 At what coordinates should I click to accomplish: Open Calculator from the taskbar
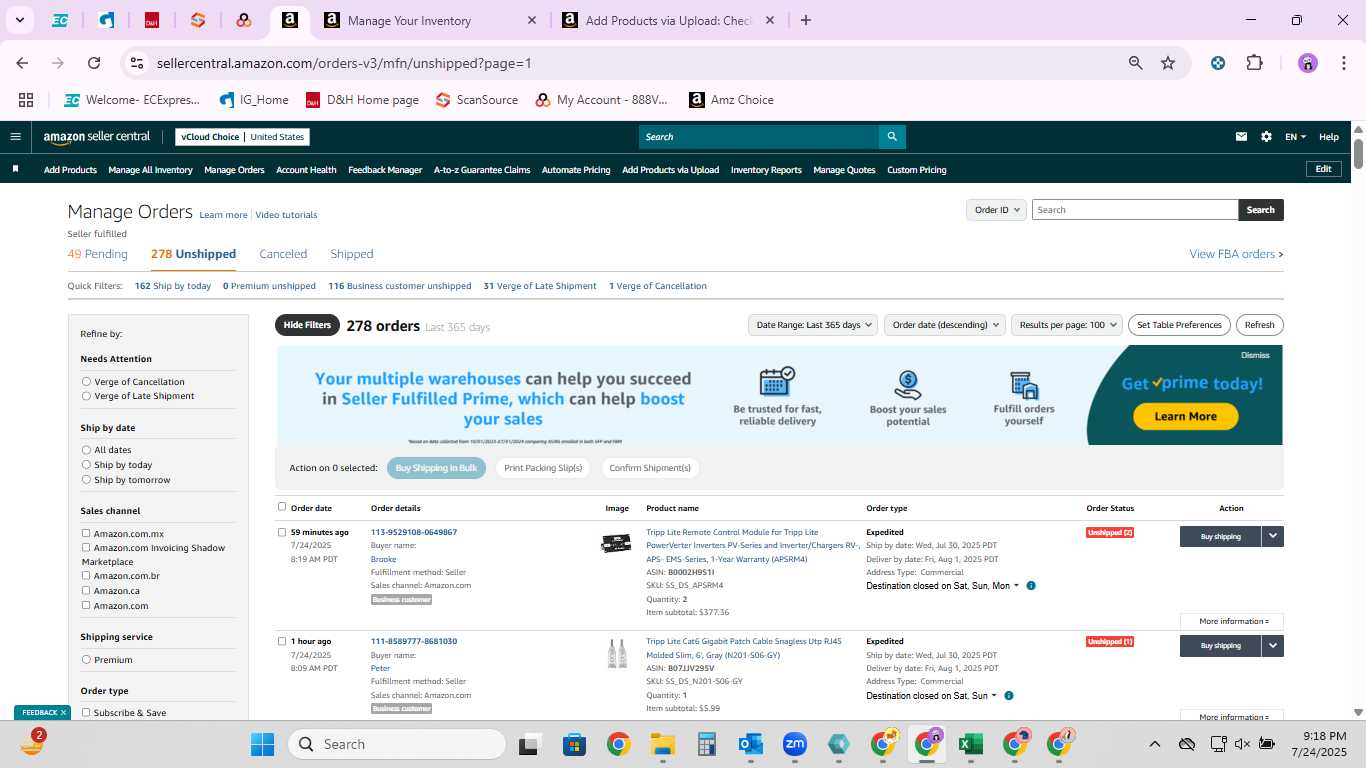click(707, 744)
